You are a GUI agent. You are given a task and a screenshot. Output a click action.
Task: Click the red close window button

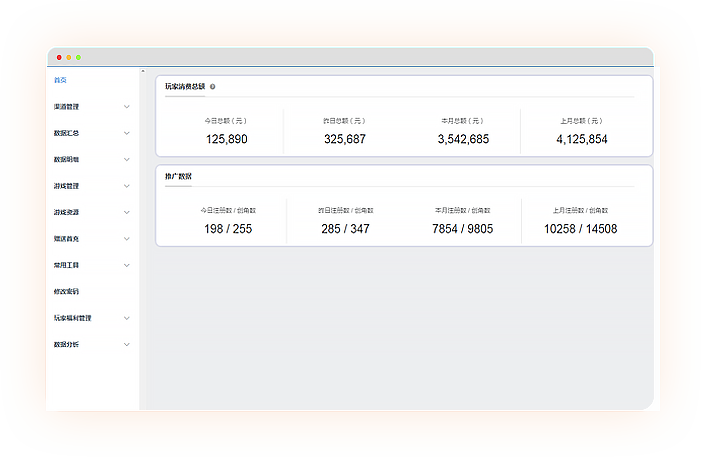tap(59, 57)
